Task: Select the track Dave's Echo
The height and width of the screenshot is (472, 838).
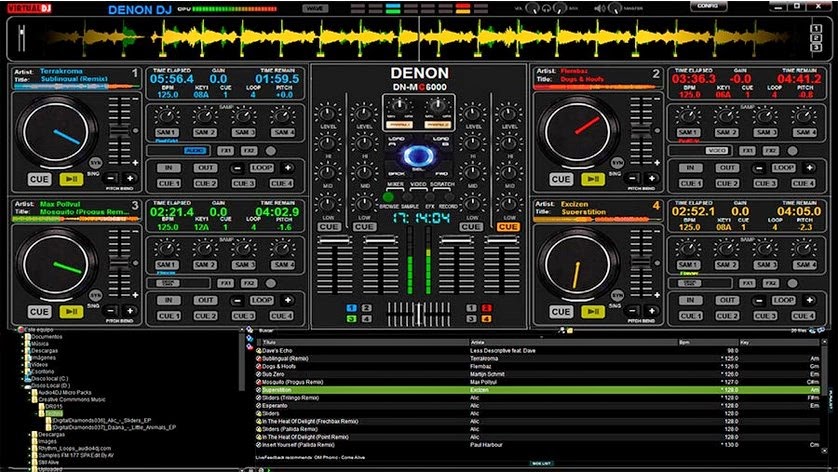Action: 538,351
